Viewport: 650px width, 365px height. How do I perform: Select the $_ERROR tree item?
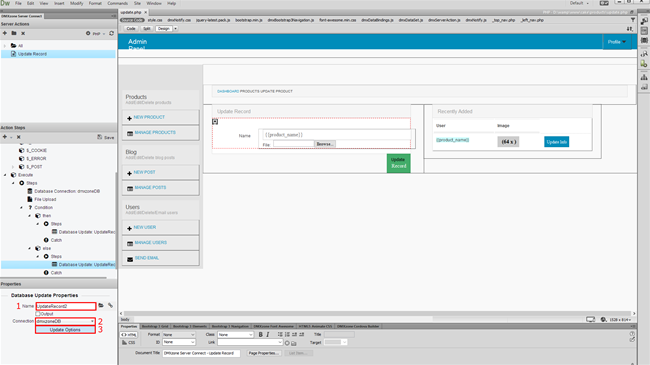click(x=36, y=158)
